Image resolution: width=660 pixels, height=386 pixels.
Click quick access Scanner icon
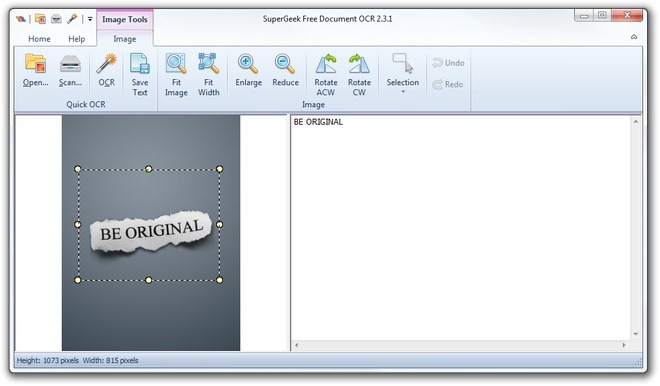click(56, 19)
